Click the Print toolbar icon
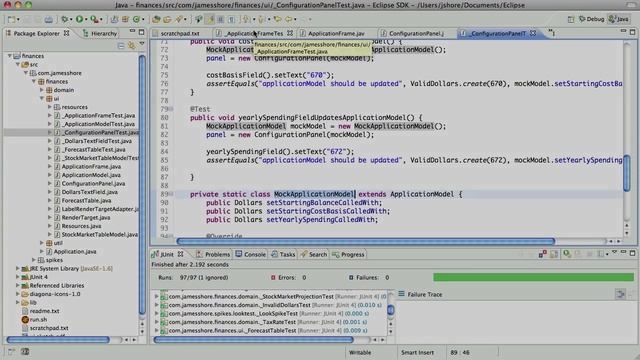The image size is (640, 360). point(49,19)
